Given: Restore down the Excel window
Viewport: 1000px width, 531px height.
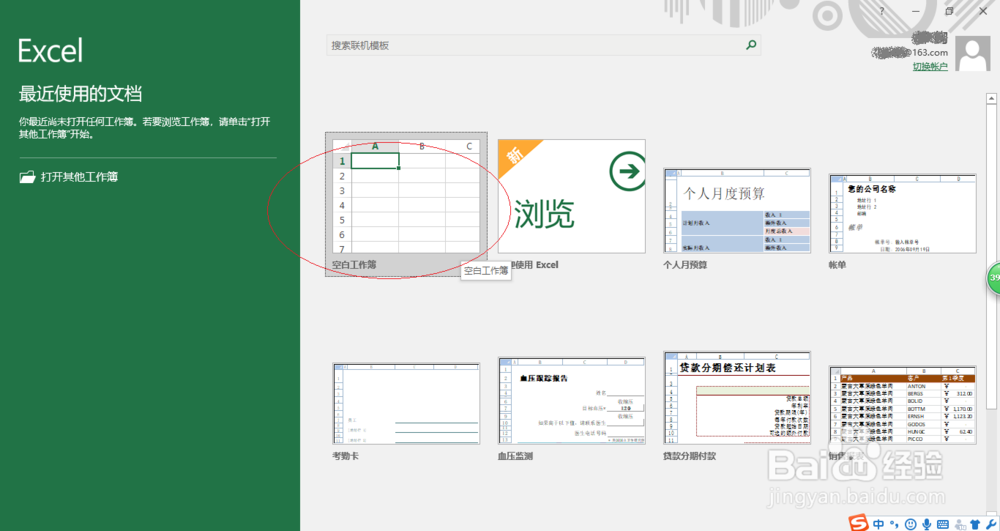Looking at the screenshot, I should coord(949,11).
